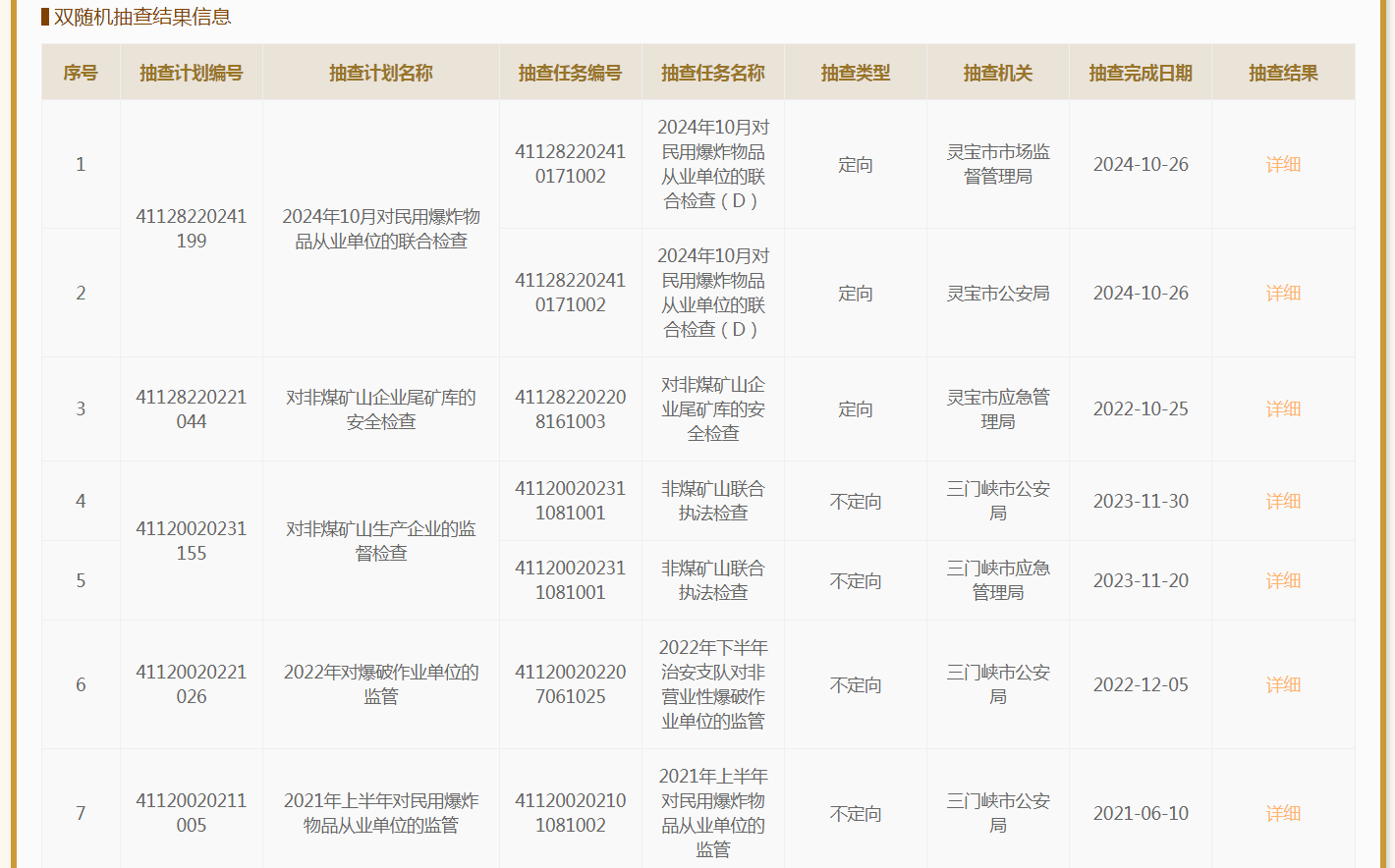Image resolution: width=1395 pixels, height=868 pixels.
Task: Click the 双随机抽查结果信息 section title
Action: pyautogui.click(x=141, y=17)
